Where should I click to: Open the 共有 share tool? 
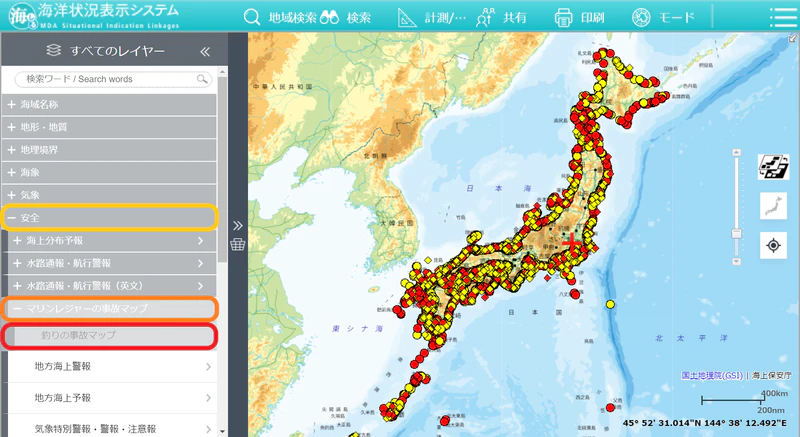click(x=501, y=17)
